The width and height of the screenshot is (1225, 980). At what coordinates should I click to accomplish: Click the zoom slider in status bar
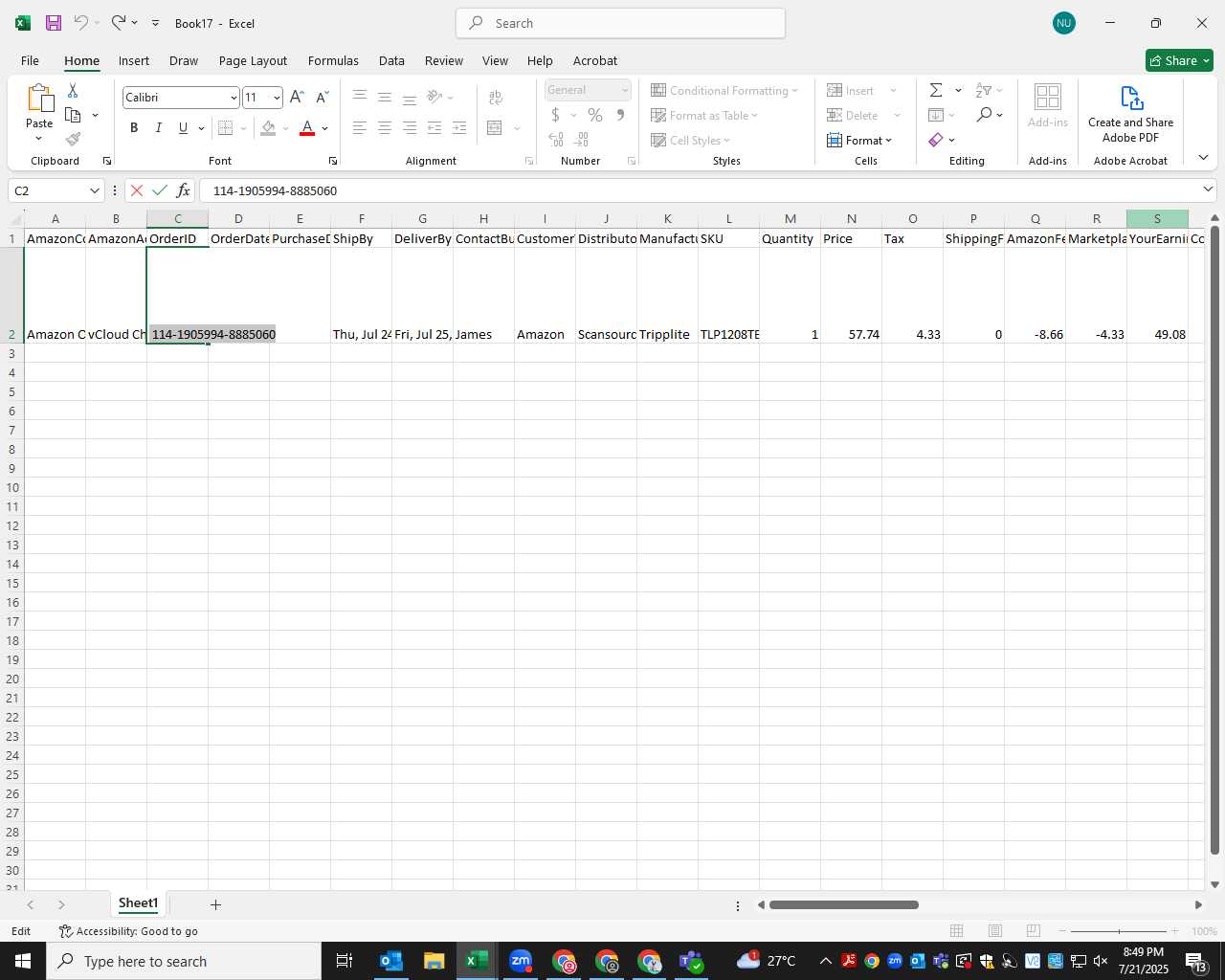1119,931
